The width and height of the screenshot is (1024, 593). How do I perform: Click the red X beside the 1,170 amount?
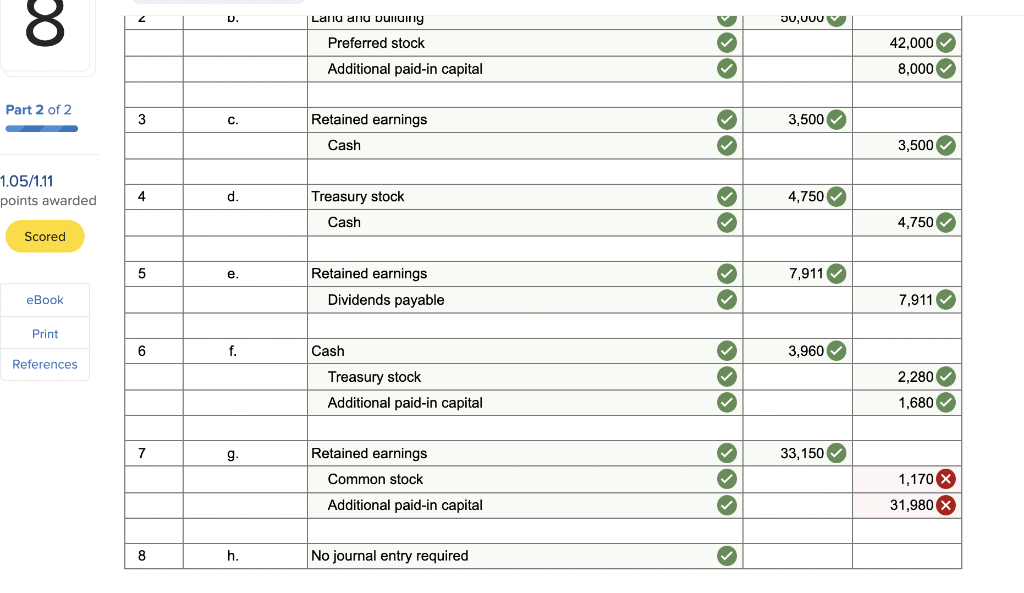tap(946, 479)
